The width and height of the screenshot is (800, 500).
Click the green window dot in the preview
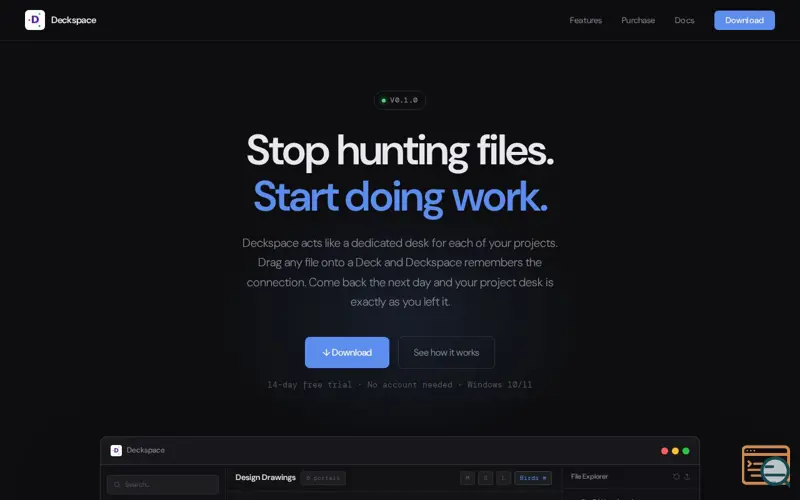686,451
